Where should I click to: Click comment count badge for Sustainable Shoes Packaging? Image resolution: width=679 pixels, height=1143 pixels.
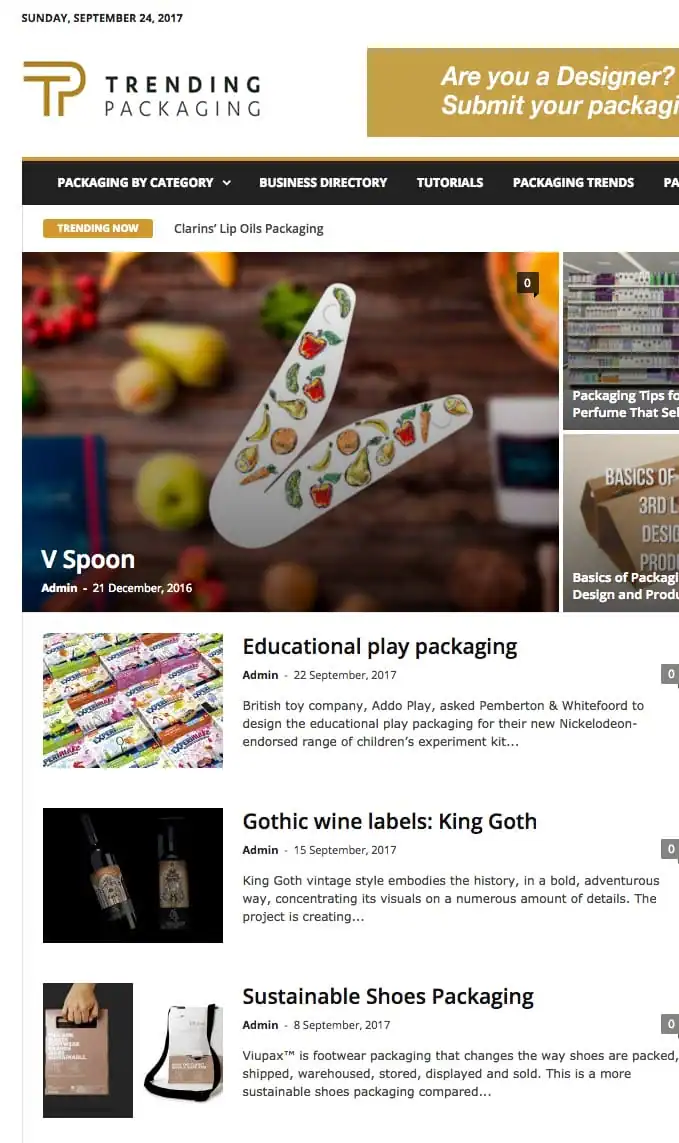pyautogui.click(x=670, y=1024)
